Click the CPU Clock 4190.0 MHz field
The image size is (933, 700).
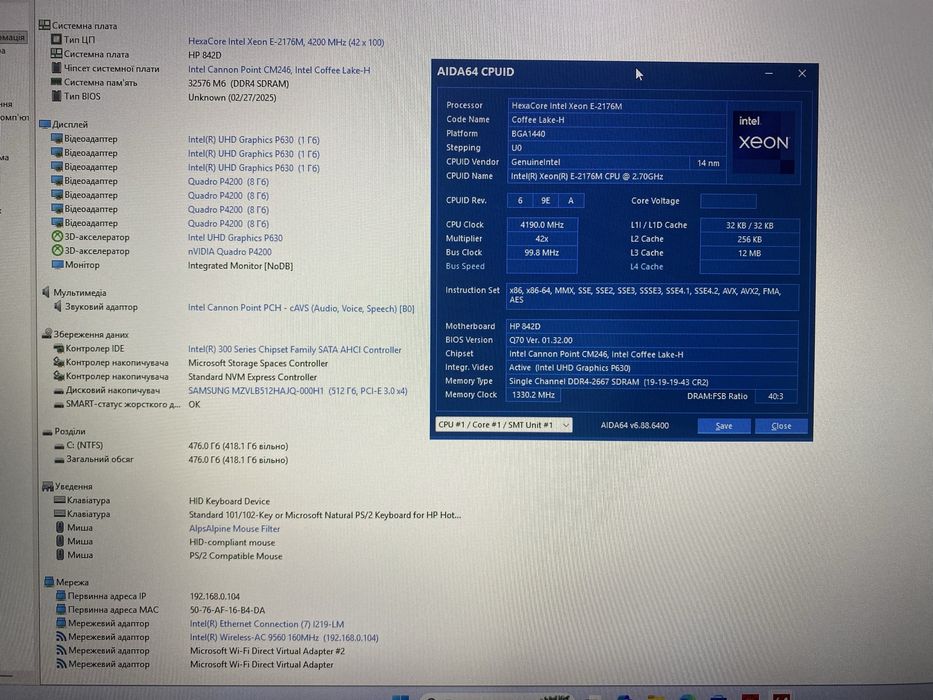click(x=541, y=225)
